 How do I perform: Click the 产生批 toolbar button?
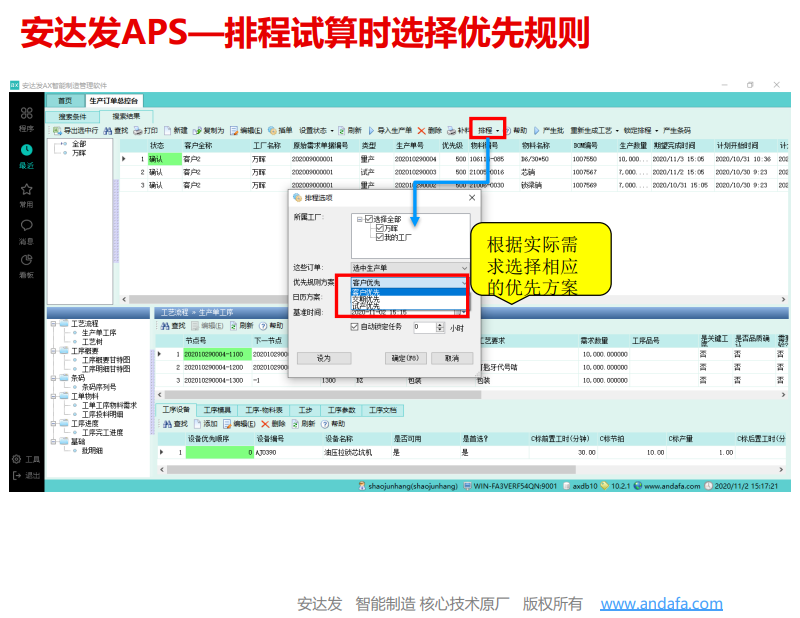point(548,131)
